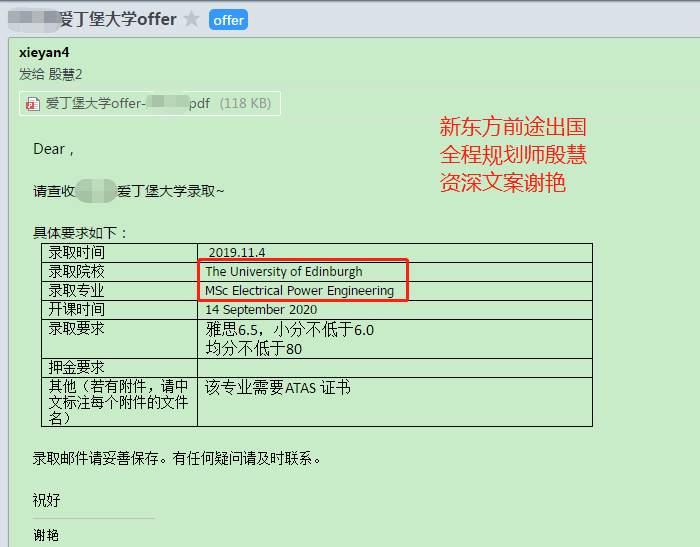
Task: Click the 雅思6.5，小分不低于6.0 requirement text
Action: pyautogui.click(x=289, y=330)
